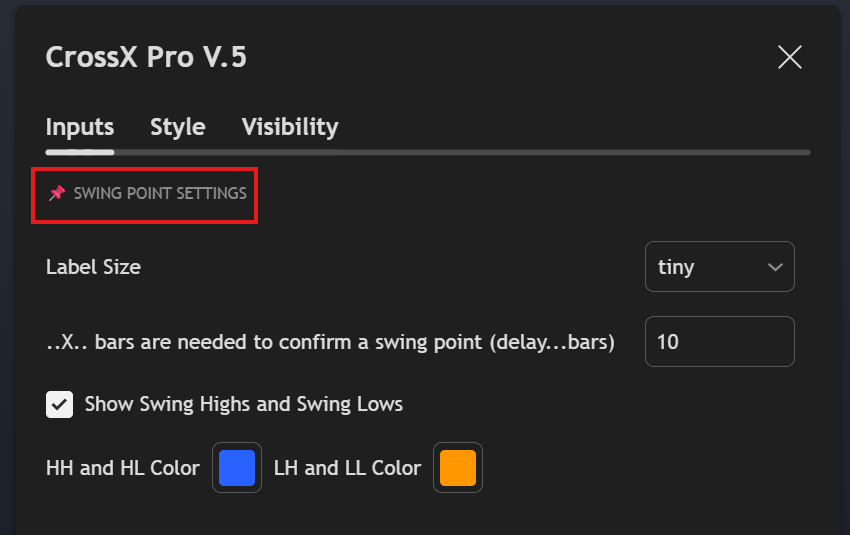Screen dimensions: 850x535
Task: Open the Style tab
Action: click(178, 127)
